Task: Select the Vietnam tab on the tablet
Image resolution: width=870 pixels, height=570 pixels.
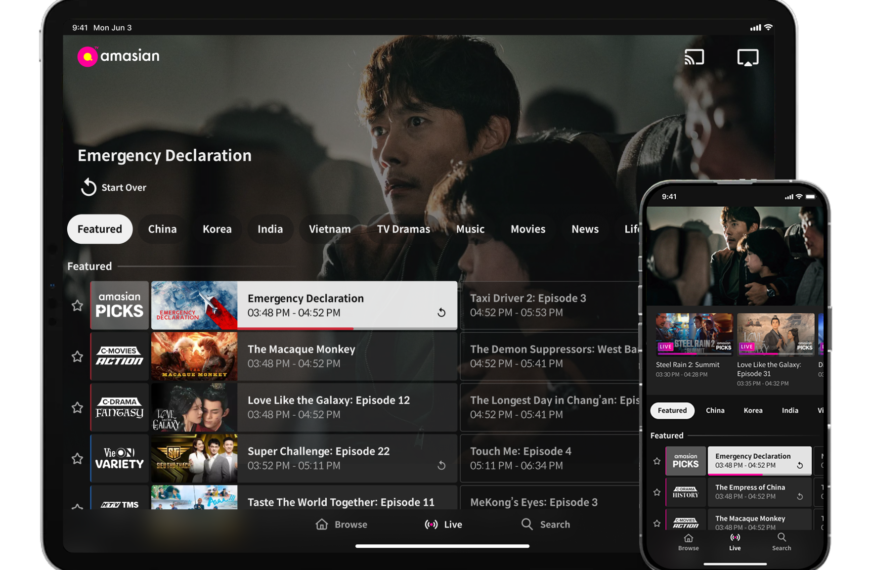Action: coord(330,229)
